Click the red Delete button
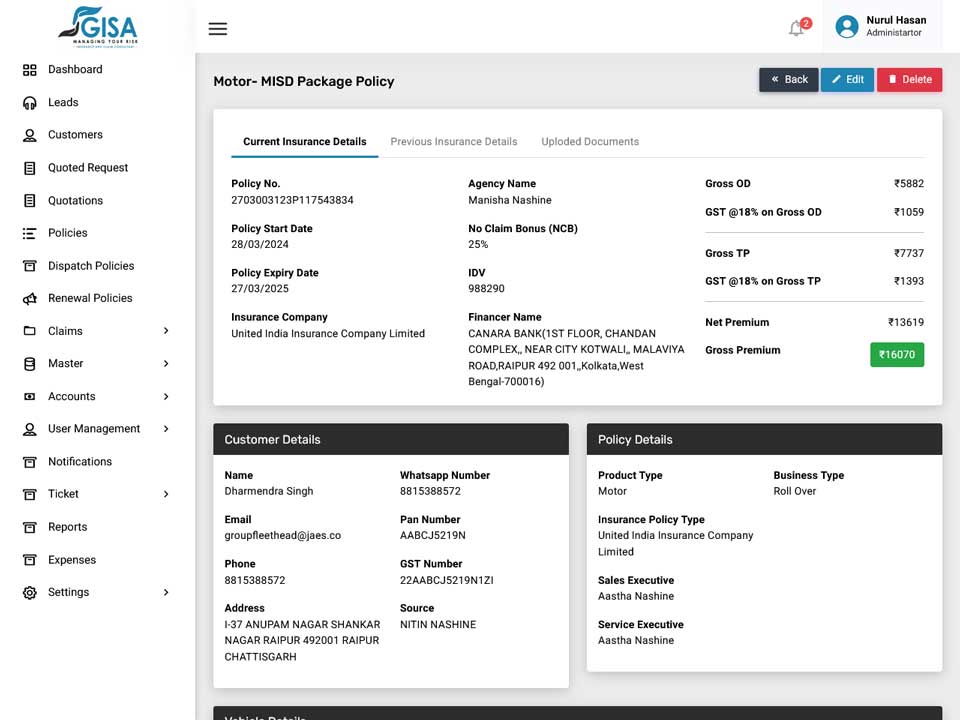 coord(909,80)
